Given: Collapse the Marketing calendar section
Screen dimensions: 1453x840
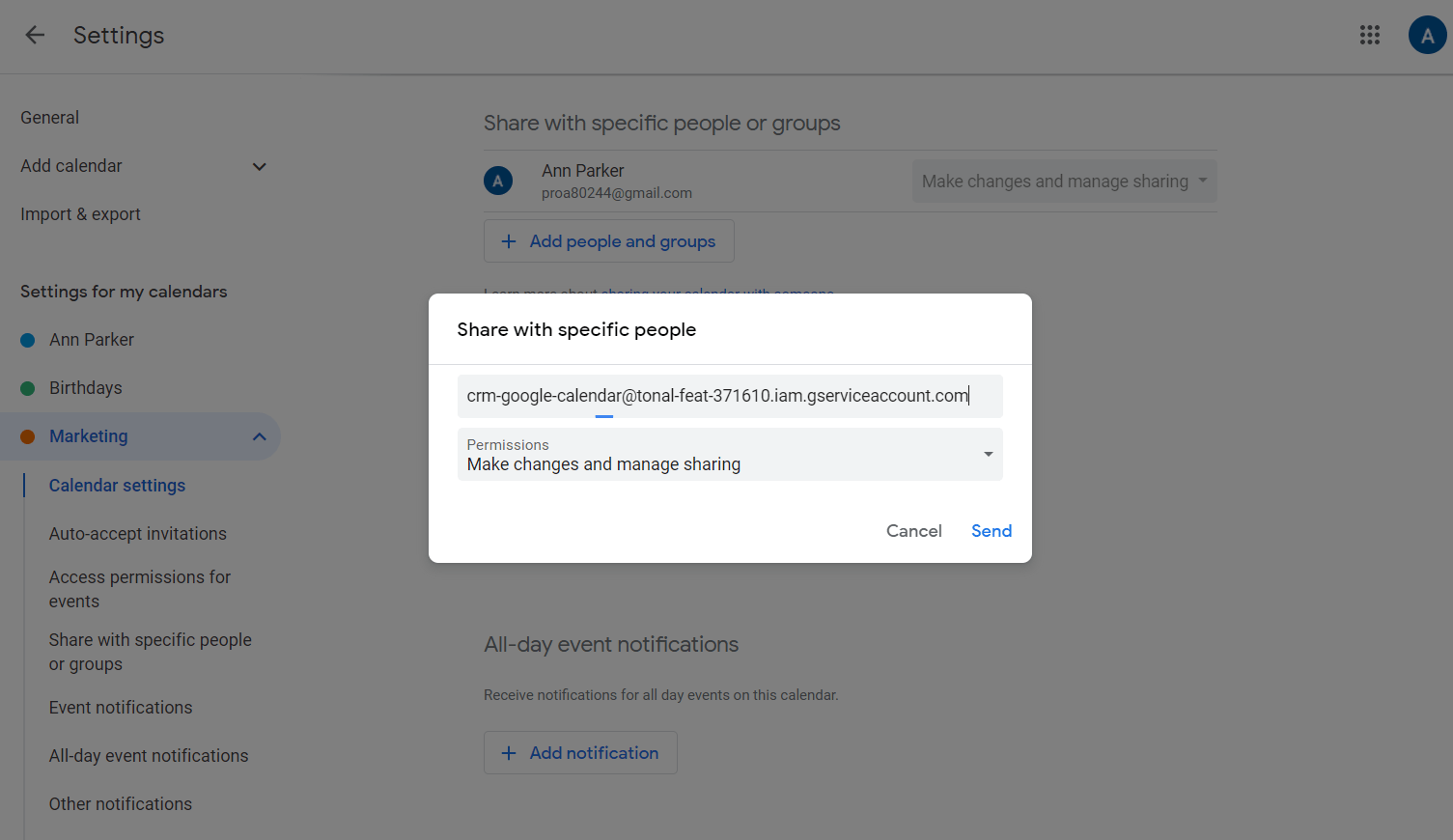Looking at the screenshot, I should coord(259,436).
